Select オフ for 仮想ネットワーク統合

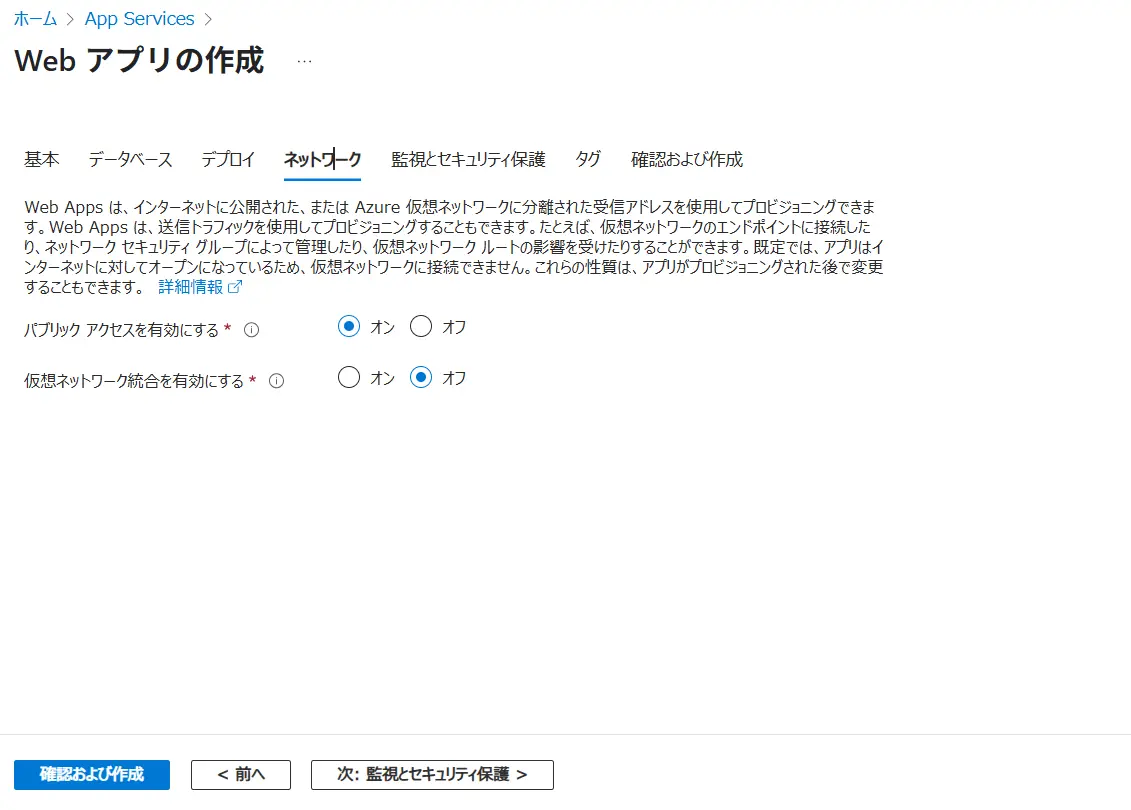coord(421,377)
